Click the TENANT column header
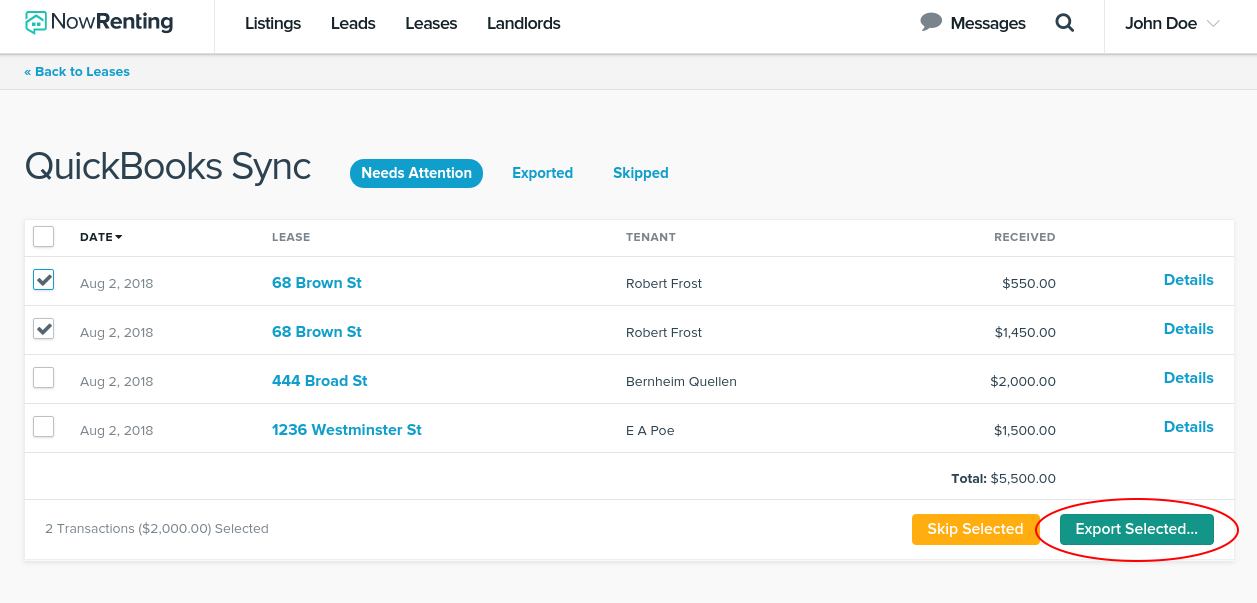Image resolution: width=1257 pixels, height=603 pixels. 651,237
